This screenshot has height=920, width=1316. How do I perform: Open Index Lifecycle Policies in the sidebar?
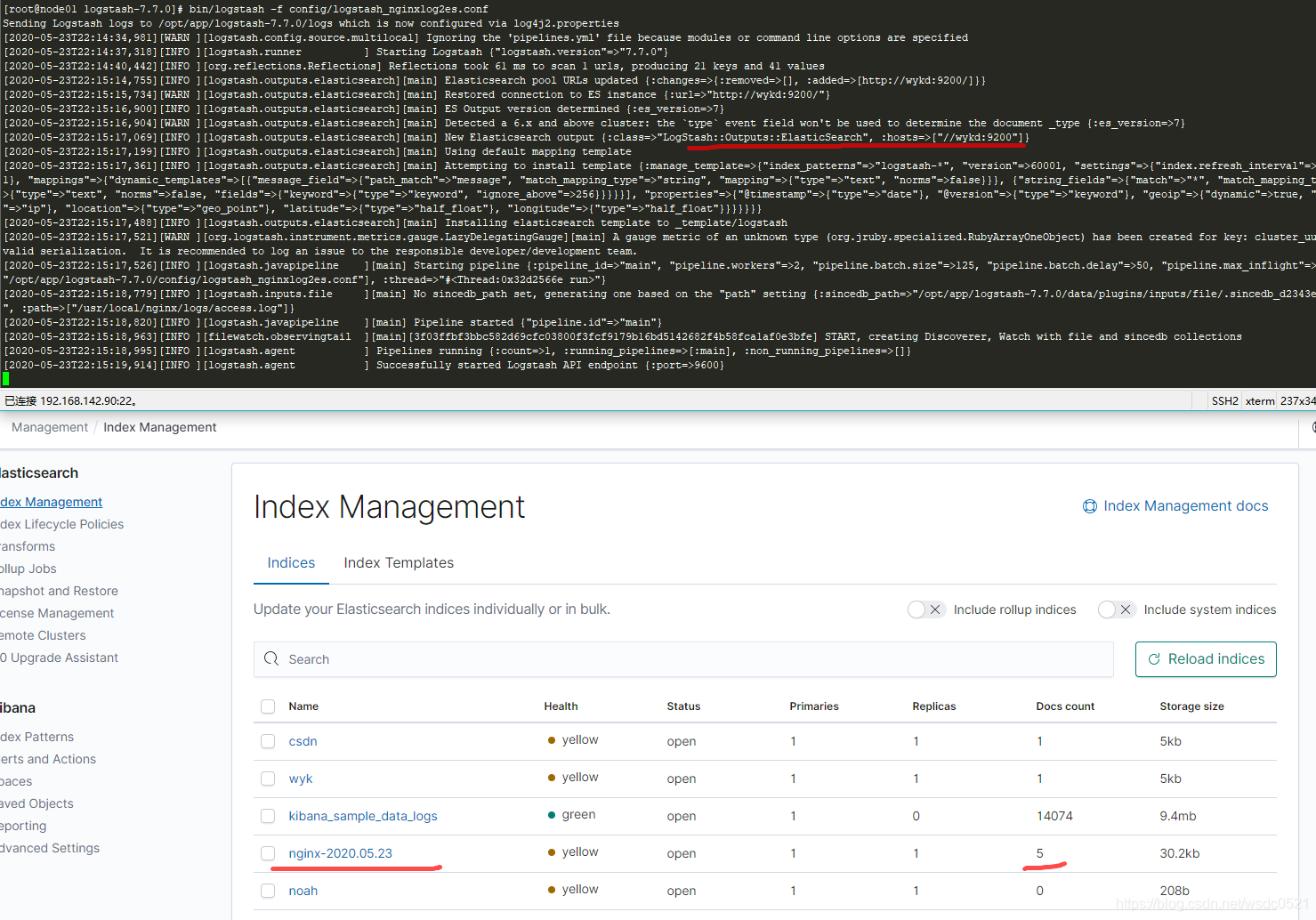pos(62,524)
